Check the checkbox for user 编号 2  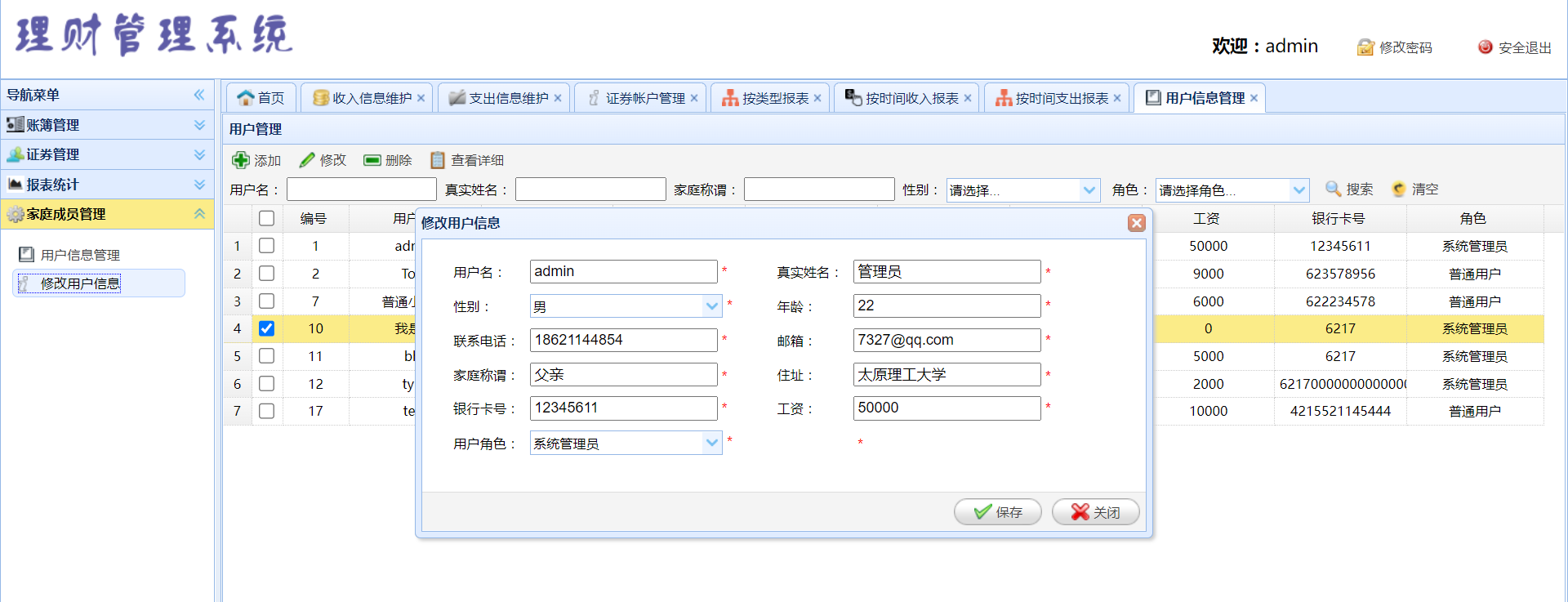click(266, 274)
